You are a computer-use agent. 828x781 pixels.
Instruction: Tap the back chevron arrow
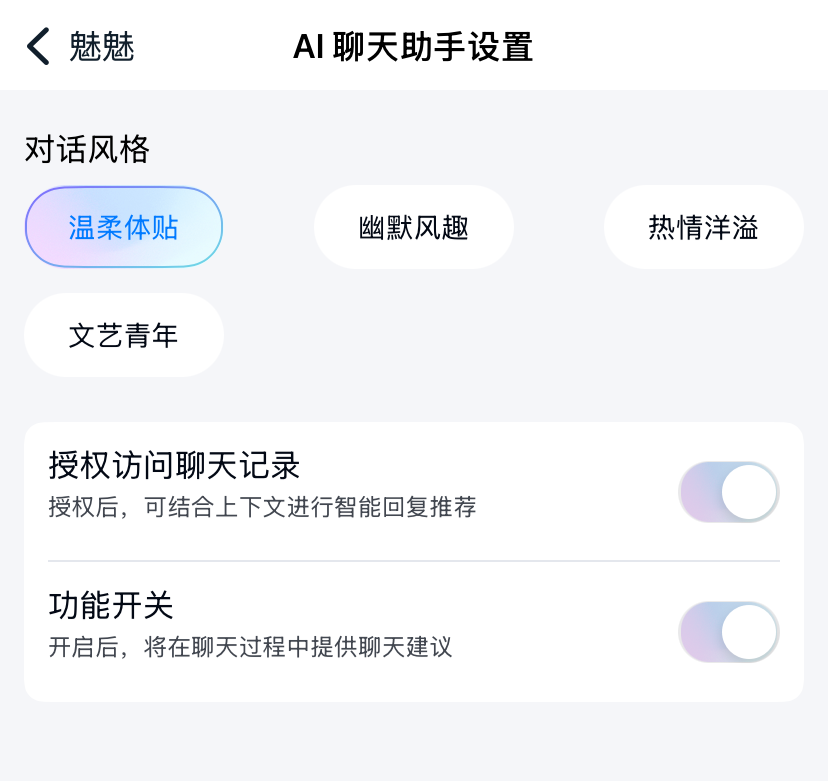[38, 47]
